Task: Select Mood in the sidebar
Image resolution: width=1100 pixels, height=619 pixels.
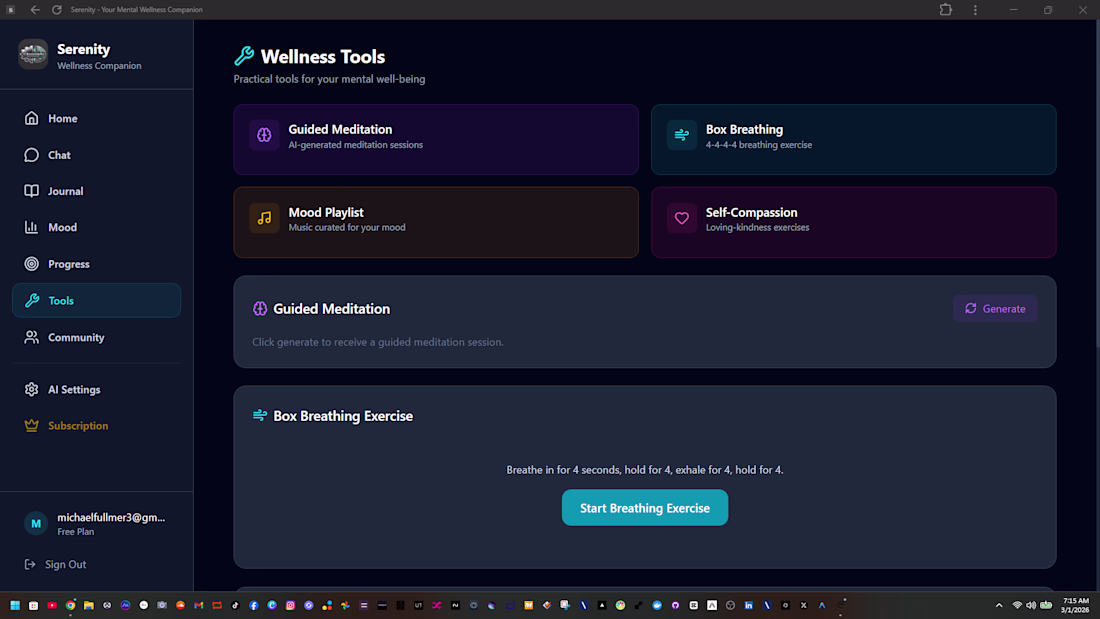Action: [96, 227]
